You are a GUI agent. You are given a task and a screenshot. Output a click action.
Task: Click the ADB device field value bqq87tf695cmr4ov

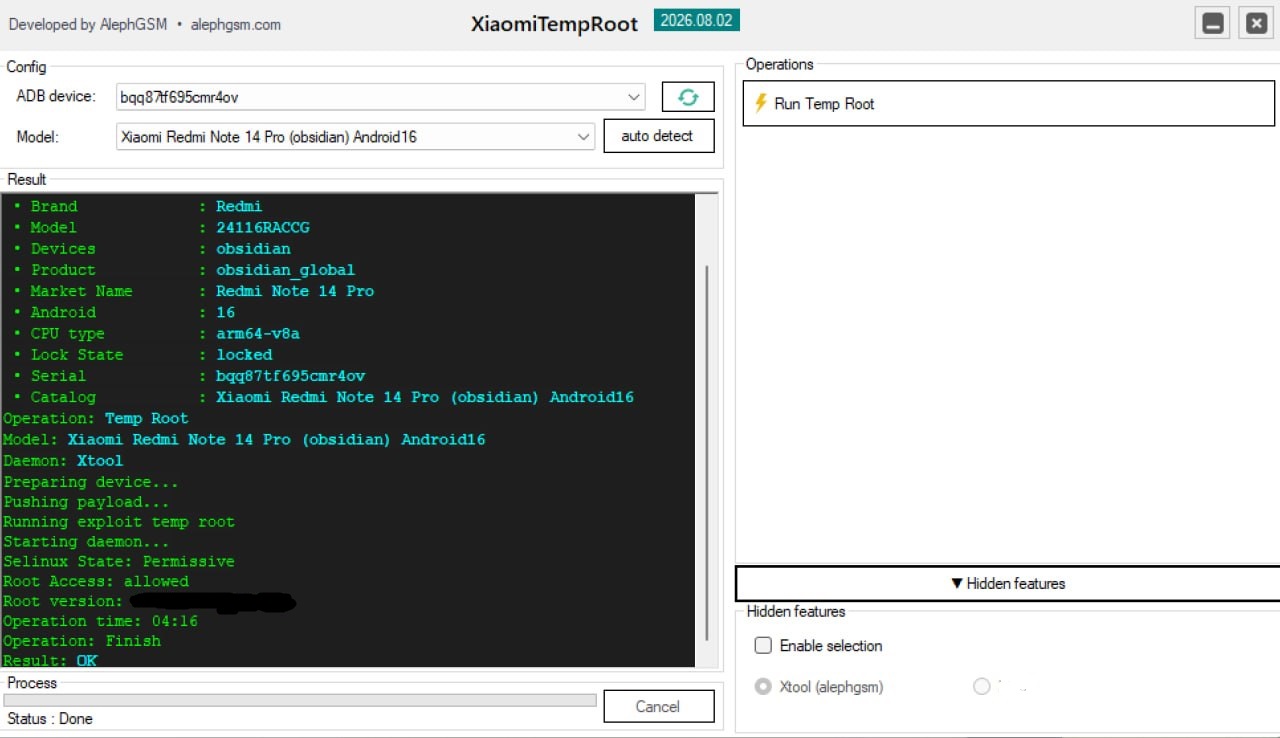(x=179, y=97)
